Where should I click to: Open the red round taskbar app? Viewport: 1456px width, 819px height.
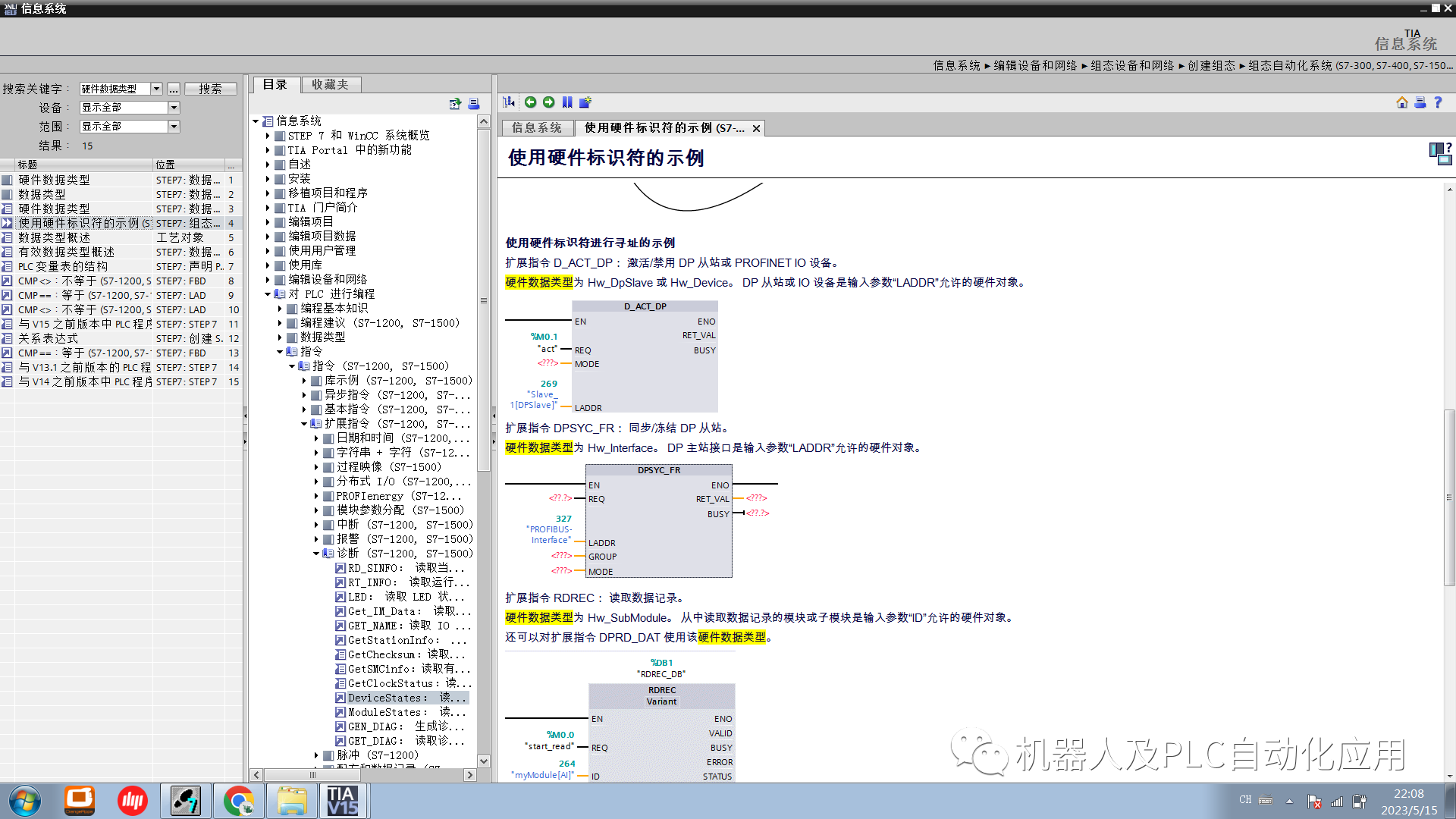[x=132, y=802]
